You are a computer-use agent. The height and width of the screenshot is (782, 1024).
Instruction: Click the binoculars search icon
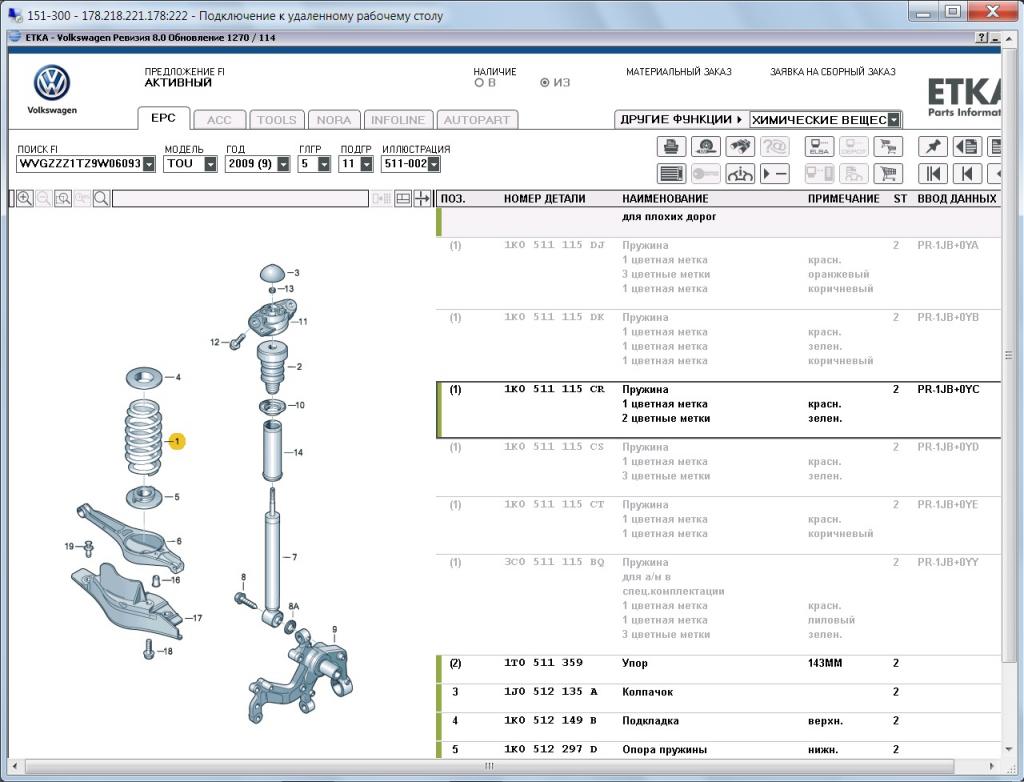pos(739,146)
